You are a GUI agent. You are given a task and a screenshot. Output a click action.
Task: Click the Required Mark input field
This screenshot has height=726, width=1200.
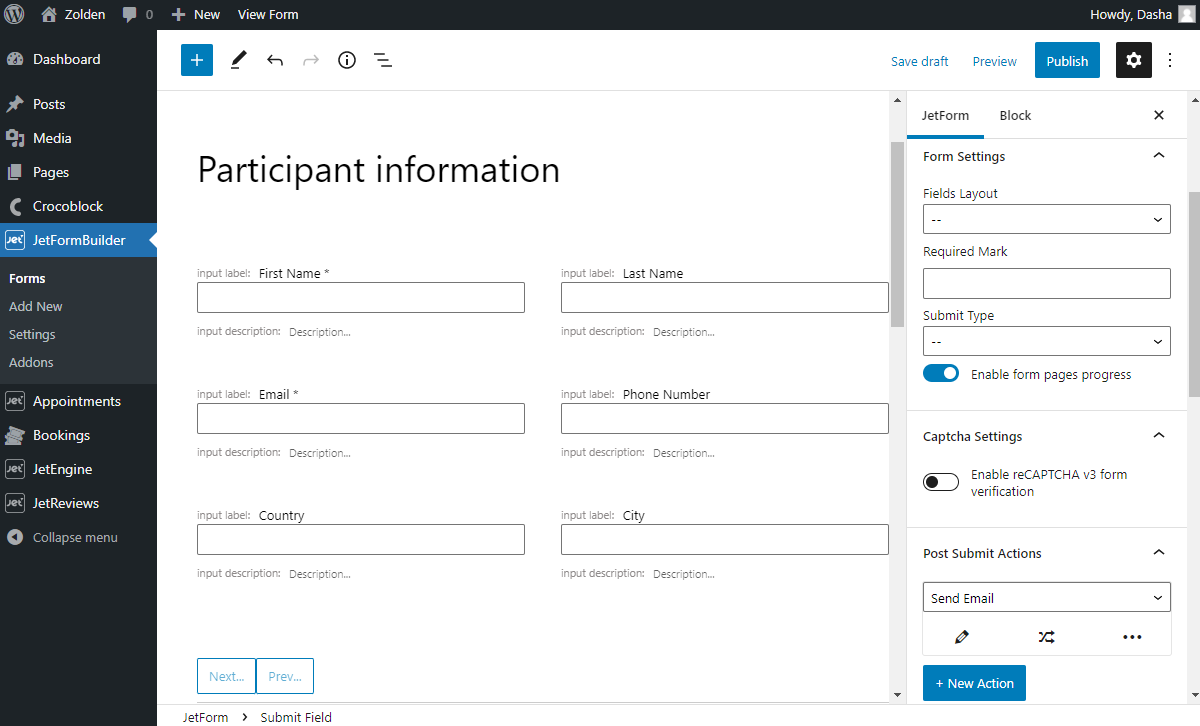tap(1046, 283)
